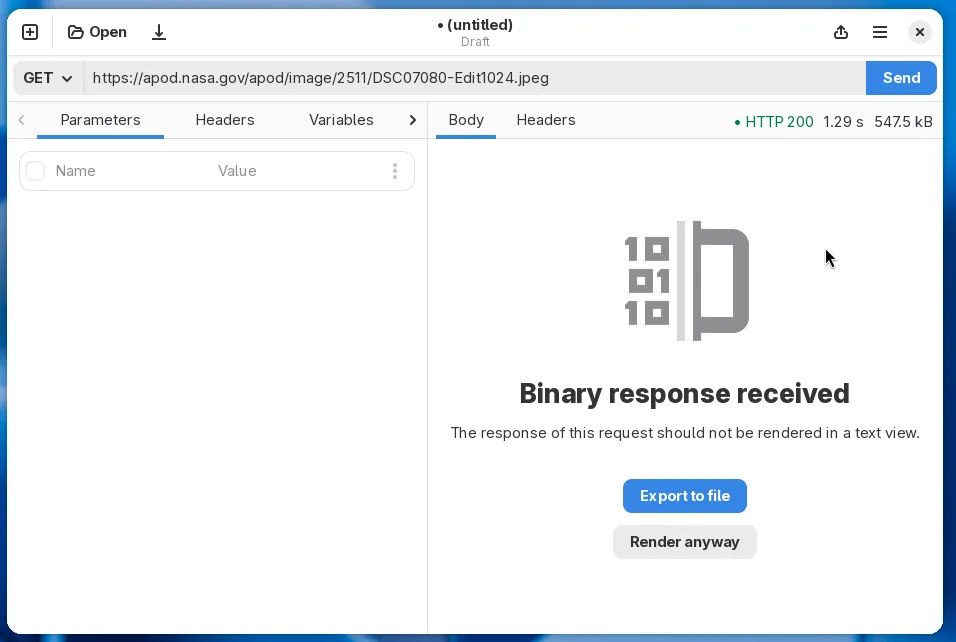Image resolution: width=956 pixels, height=642 pixels.
Task: Click the left chevron to scroll request tabs
Action: point(21,120)
